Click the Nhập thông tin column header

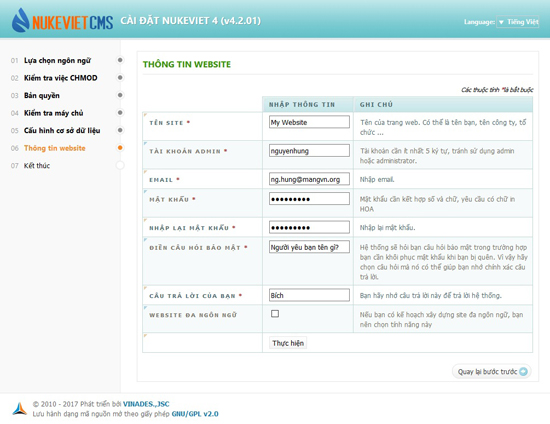302,105
